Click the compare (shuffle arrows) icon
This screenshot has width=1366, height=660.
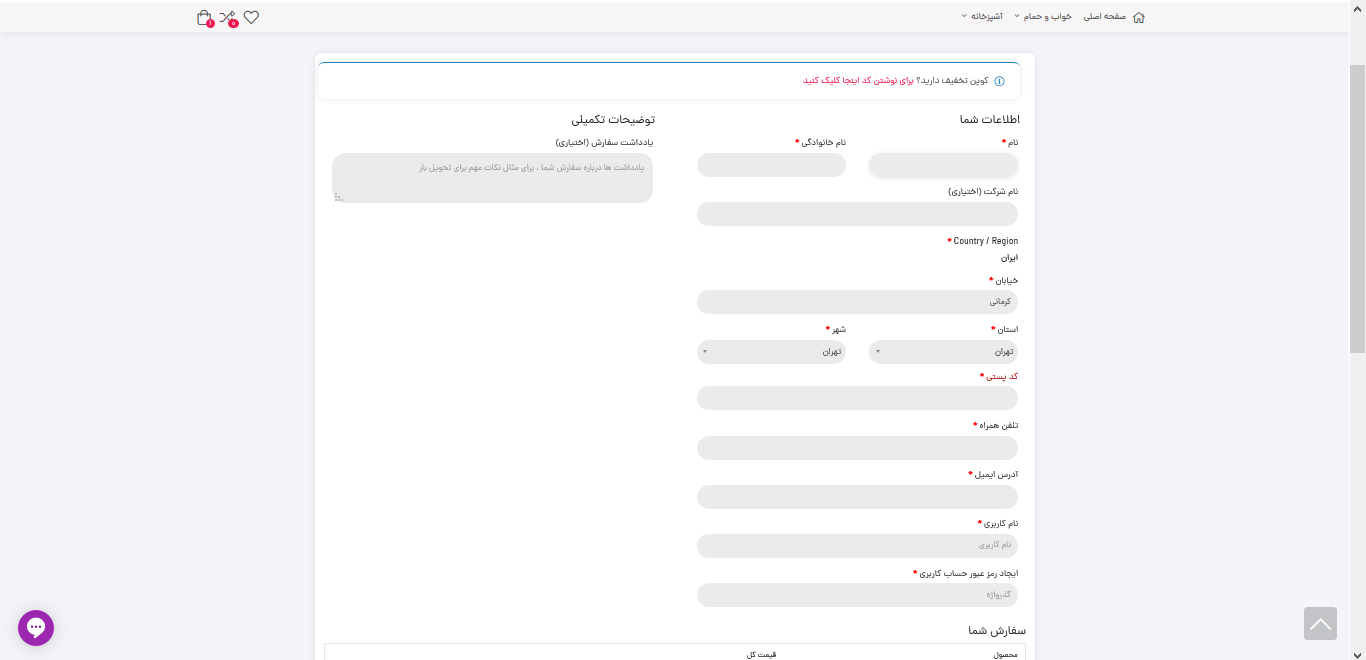(228, 17)
